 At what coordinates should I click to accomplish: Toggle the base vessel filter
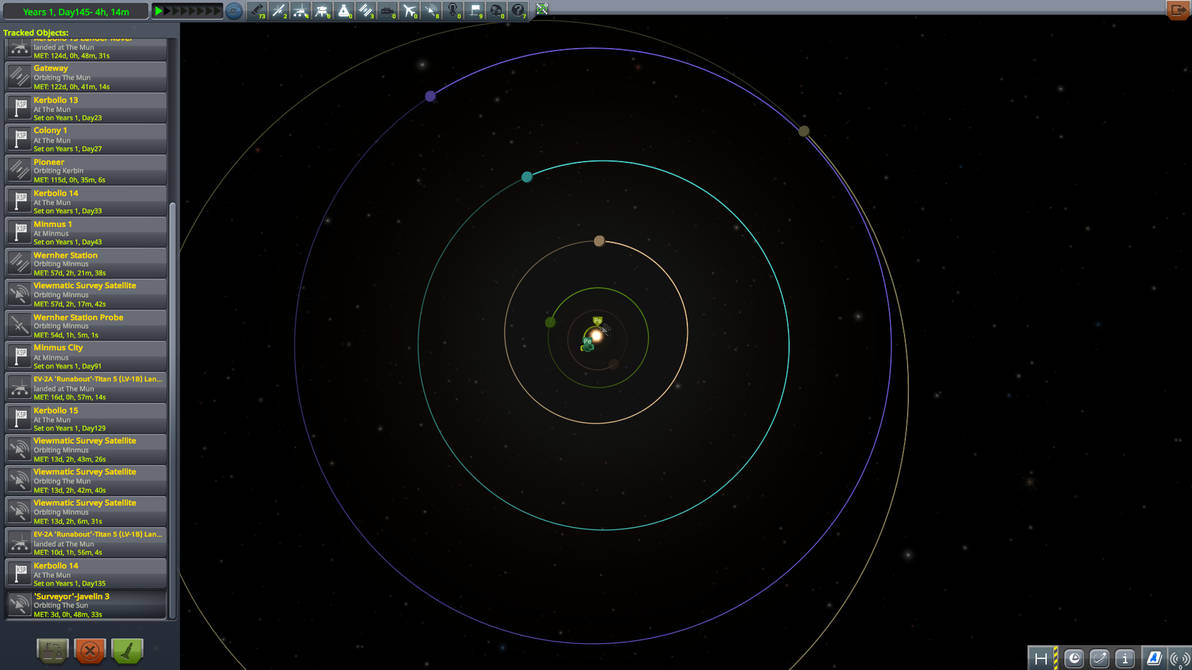[388, 11]
